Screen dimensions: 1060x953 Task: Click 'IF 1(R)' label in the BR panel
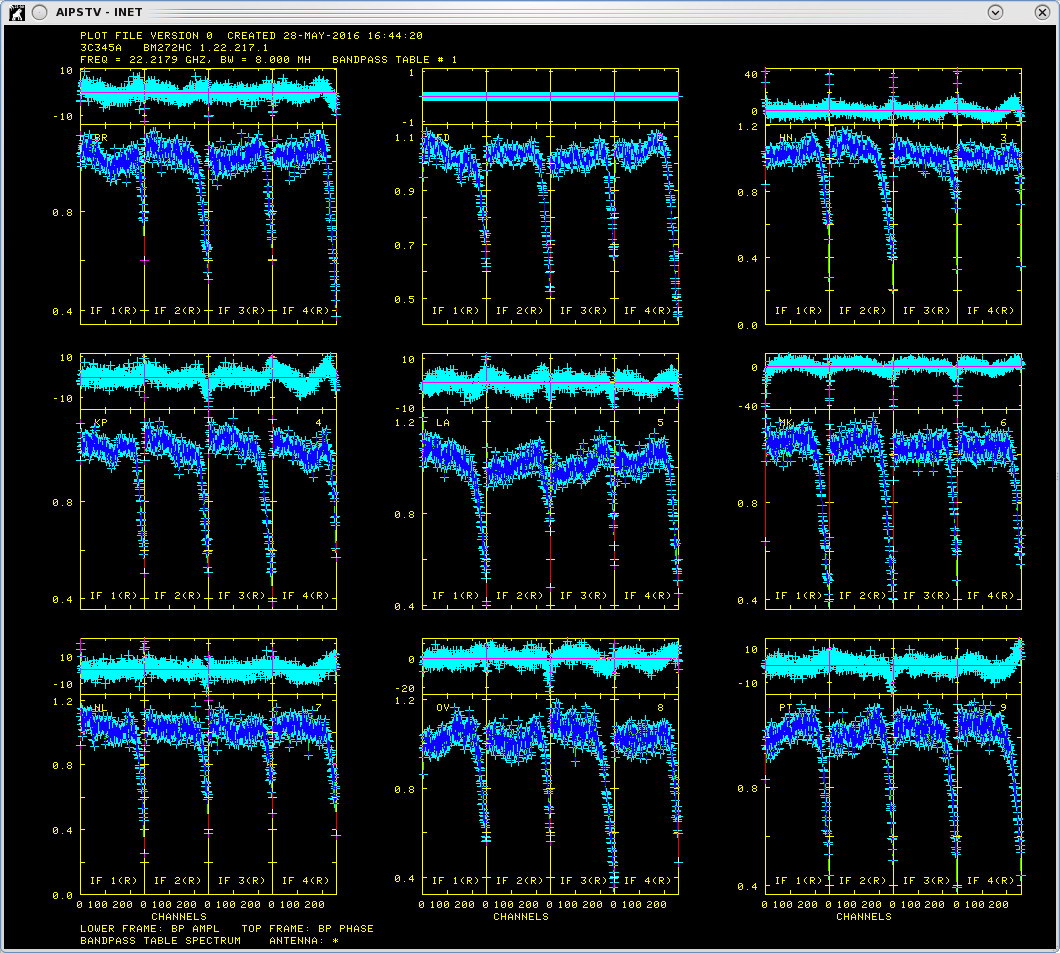(x=114, y=311)
